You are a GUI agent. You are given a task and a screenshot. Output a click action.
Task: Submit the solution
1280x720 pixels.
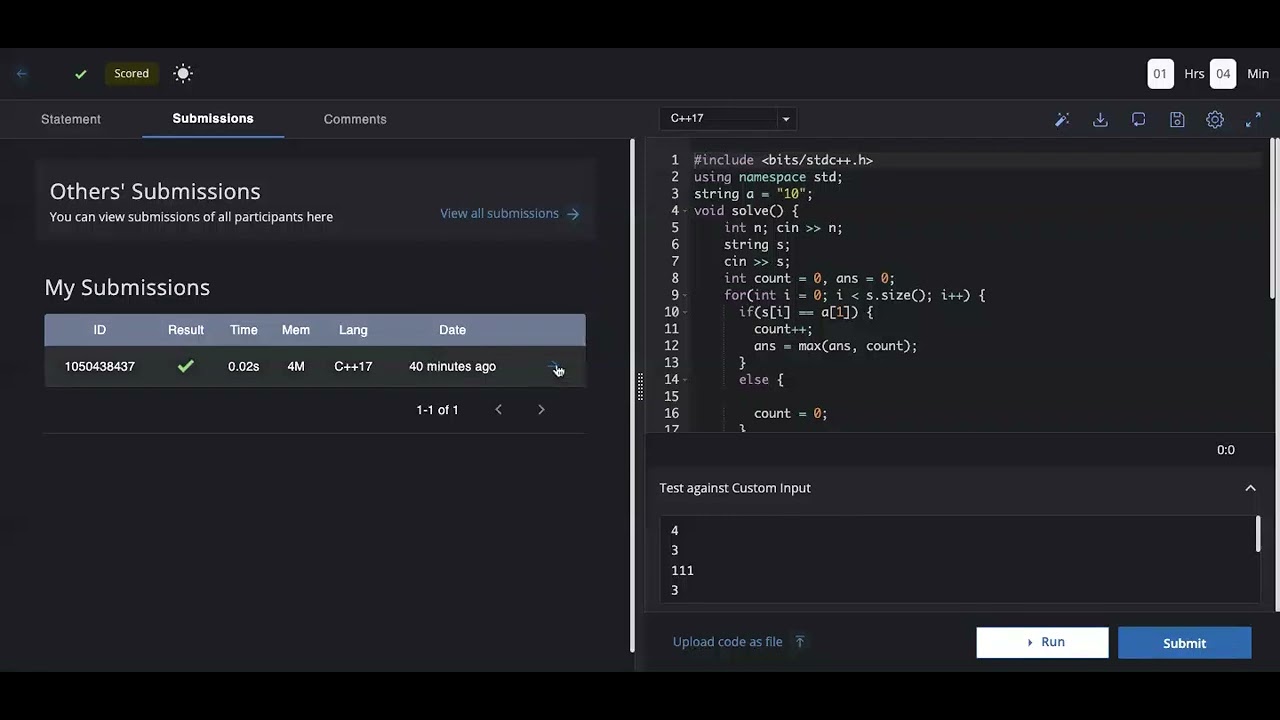pos(1184,643)
